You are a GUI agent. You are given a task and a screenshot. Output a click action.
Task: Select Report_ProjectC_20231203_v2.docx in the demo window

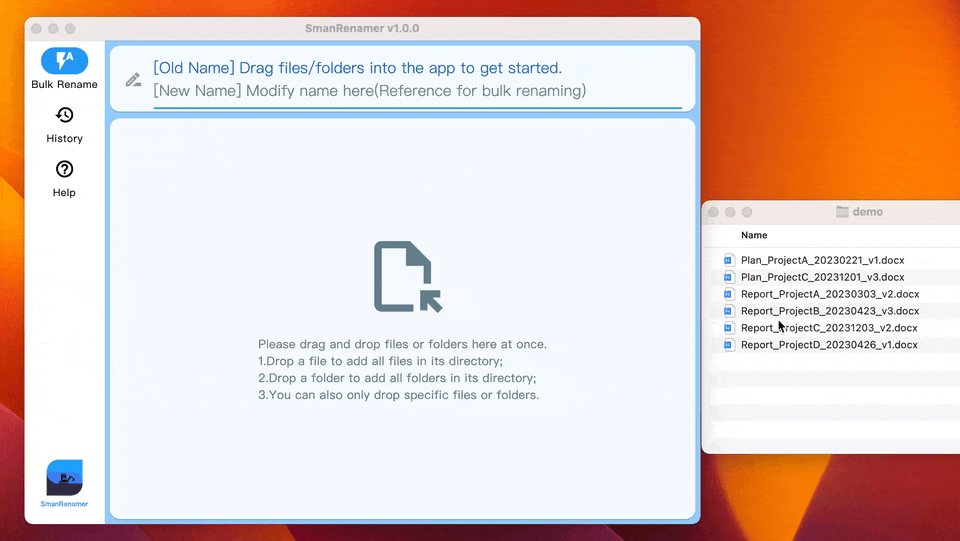coord(829,328)
